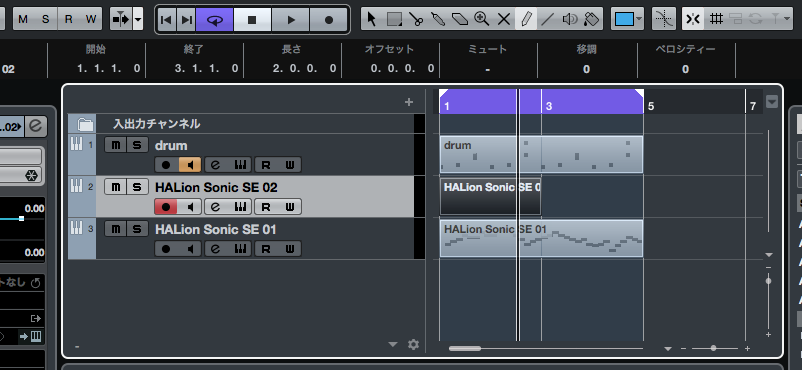Open ruler display format dropdown
Image resolution: width=802 pixels, height=370 pixels.
(x=771, y=102)
